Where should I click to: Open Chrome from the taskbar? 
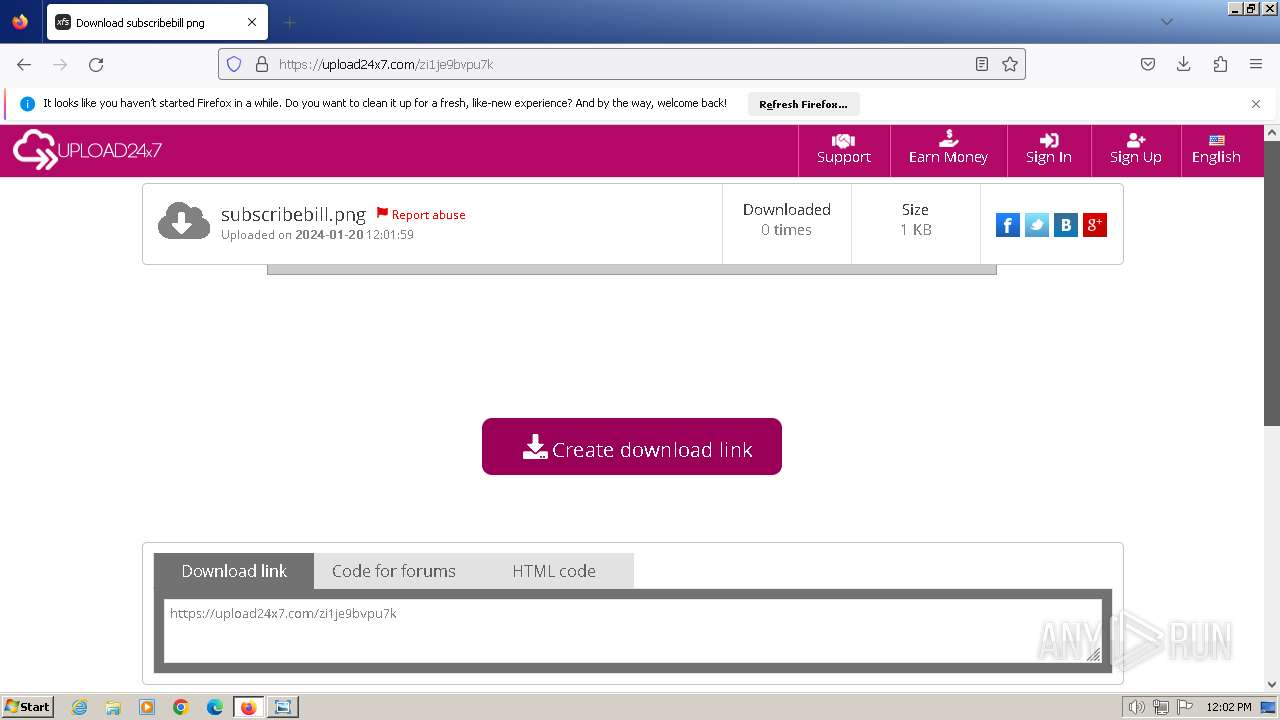click(181, 707)
